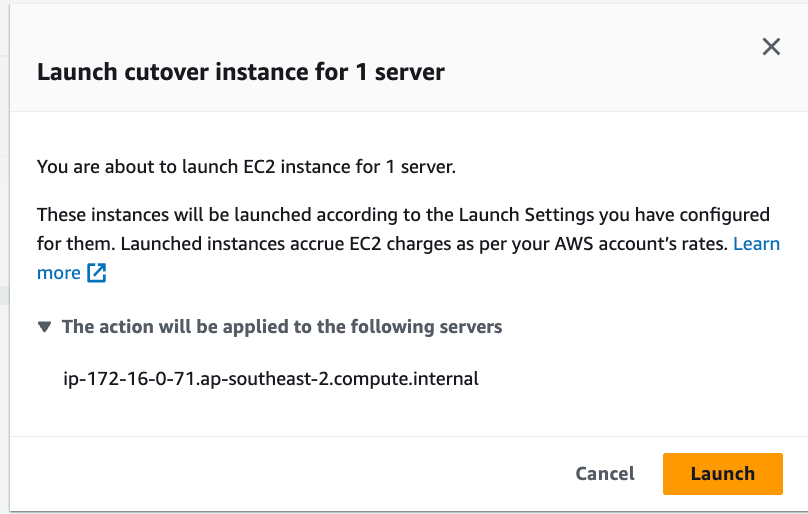This screenshot has height=514, width=808.
Task: Collapse the servers list disclosure triangle
Action: tap(44, 327)
